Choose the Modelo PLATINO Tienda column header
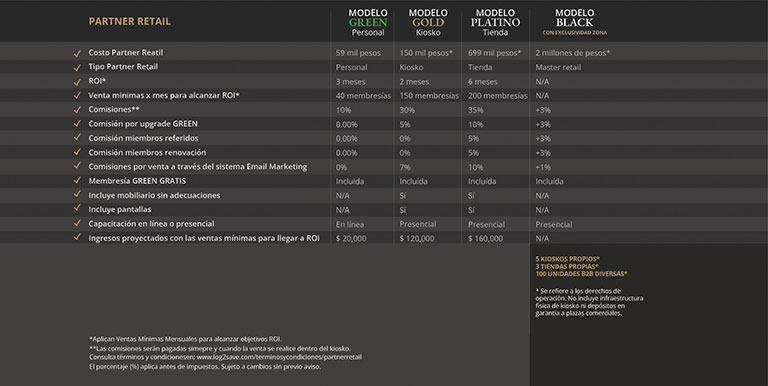The image size is (768, 386). (x=495, y=23)
